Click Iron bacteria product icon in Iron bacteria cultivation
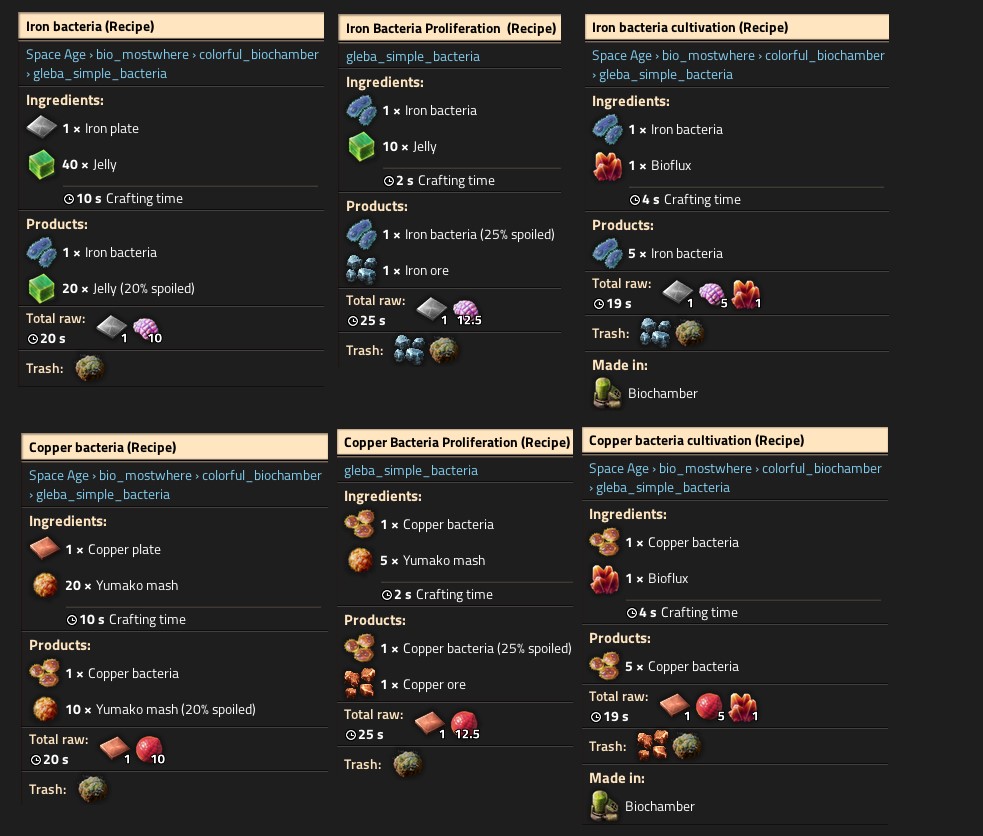This screenshot has width=983, height=836. click(x=607, y=253)
